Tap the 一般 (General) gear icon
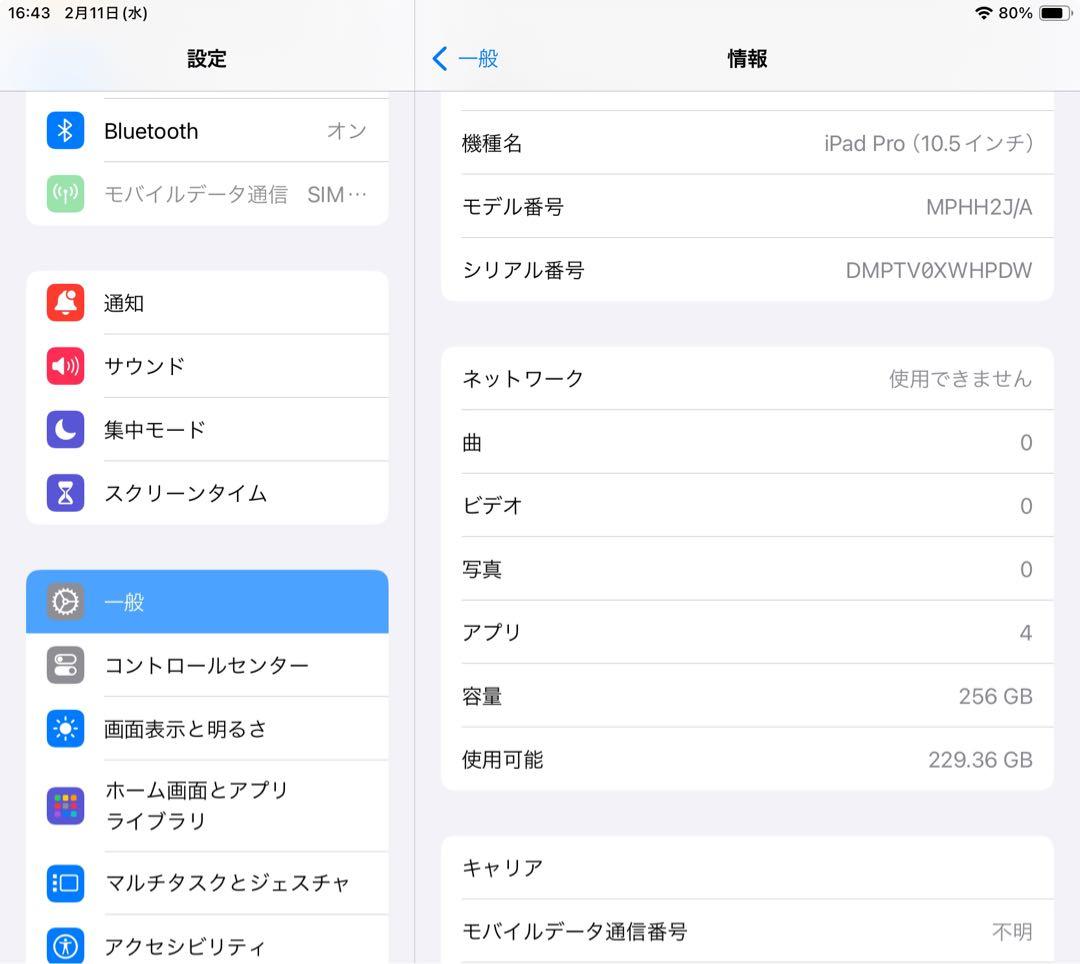Screen dimensions: 1080x964 [x=64, y=602]
